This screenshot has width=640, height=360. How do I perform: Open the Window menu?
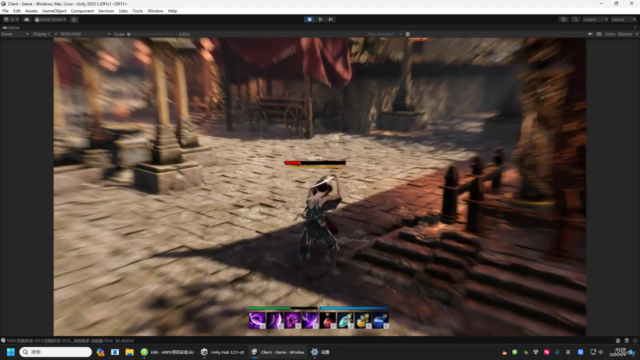click(x=155, y=11)
